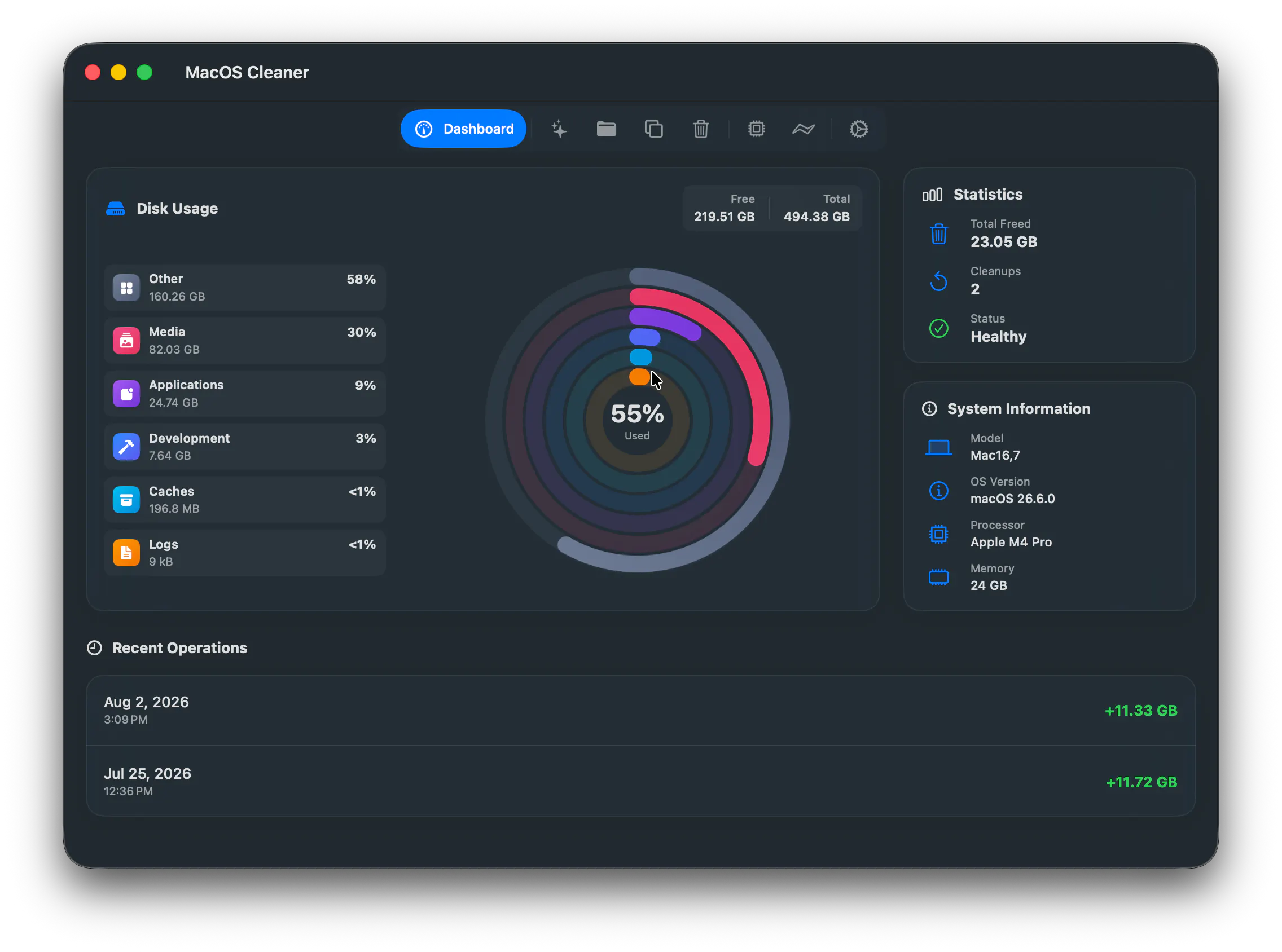Select the Applications row label

coord(186,385)
